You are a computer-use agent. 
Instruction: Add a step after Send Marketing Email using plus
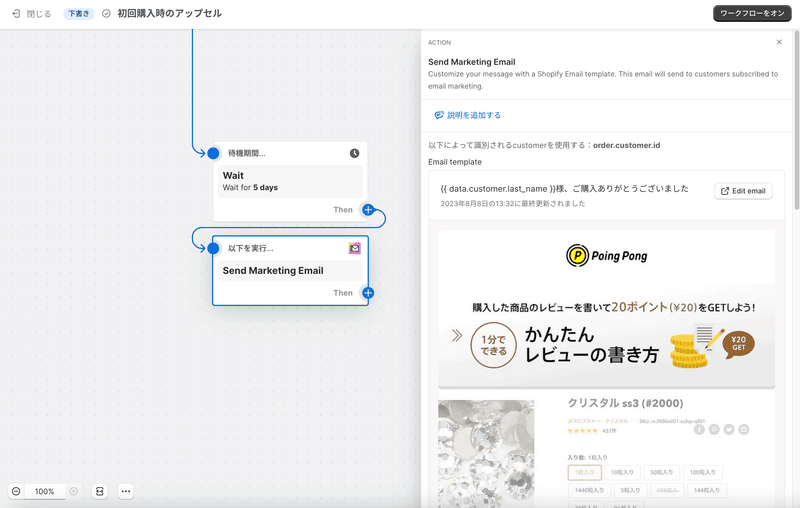tap(368, 293)
